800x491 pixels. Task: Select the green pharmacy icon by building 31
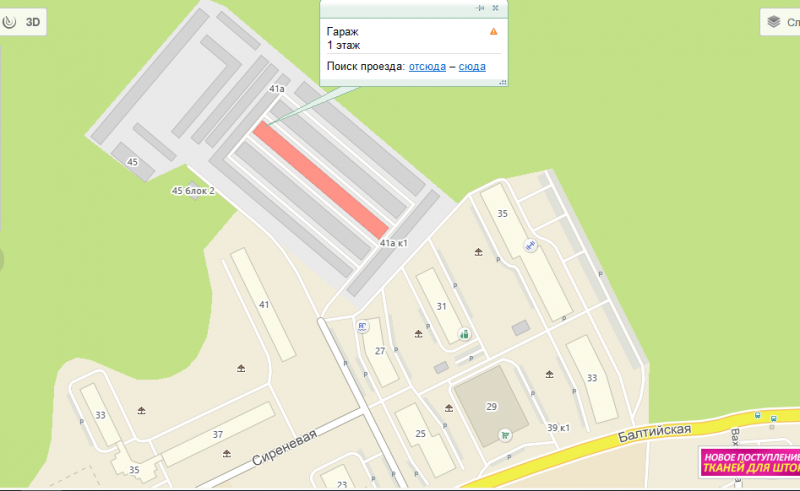(x=464, y=335)
